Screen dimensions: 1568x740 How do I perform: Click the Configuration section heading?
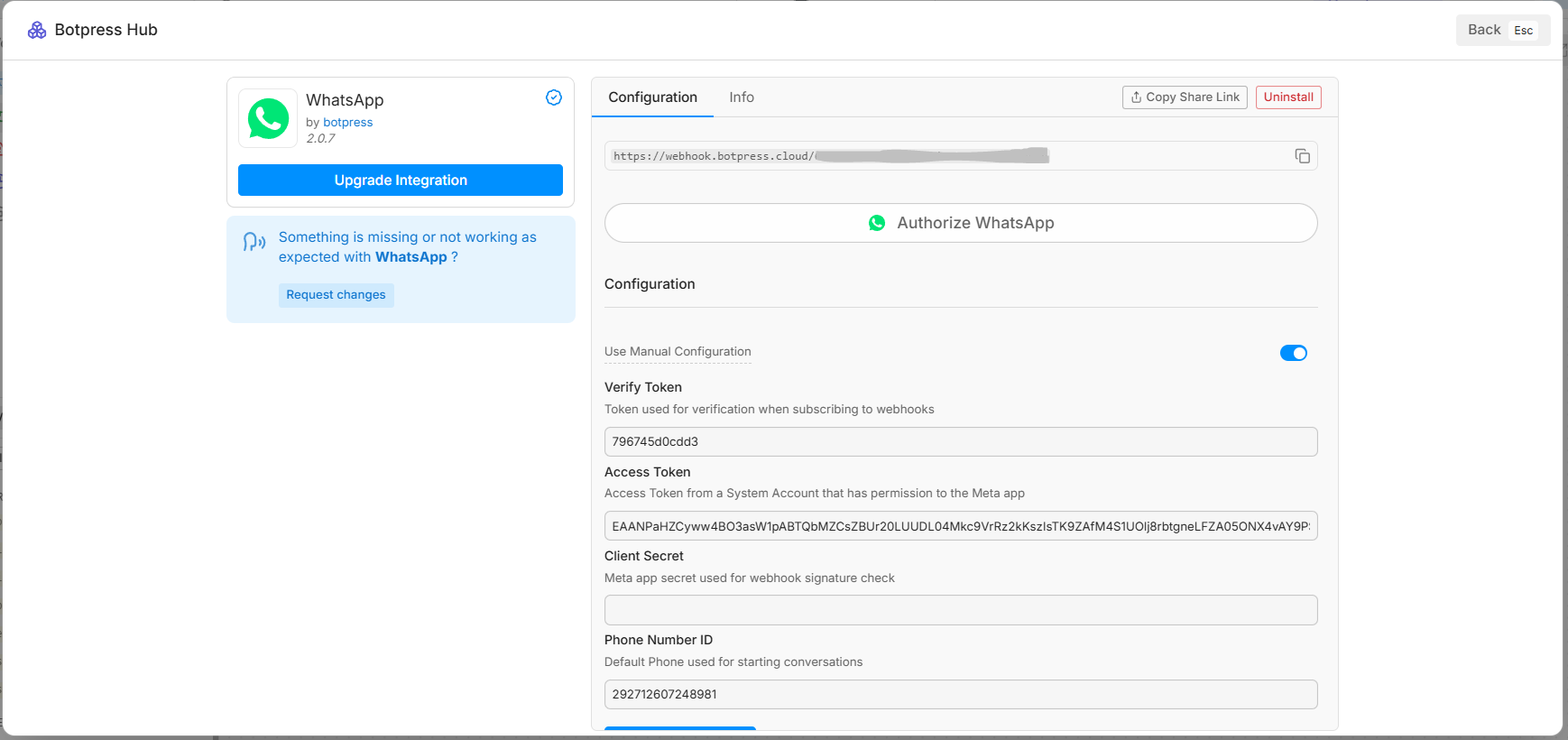click(x=650, y=284)
